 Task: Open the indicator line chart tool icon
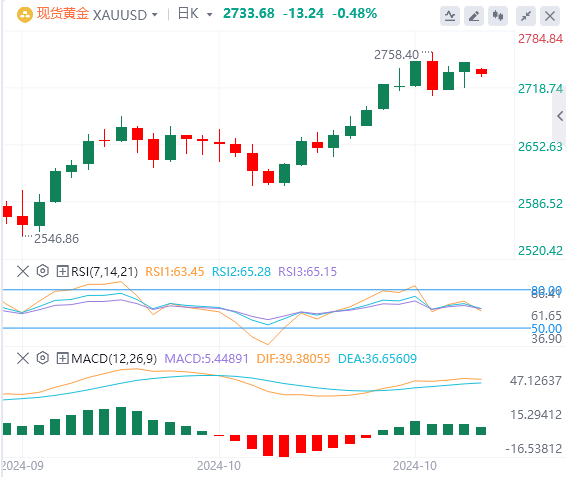click(450, 16)
